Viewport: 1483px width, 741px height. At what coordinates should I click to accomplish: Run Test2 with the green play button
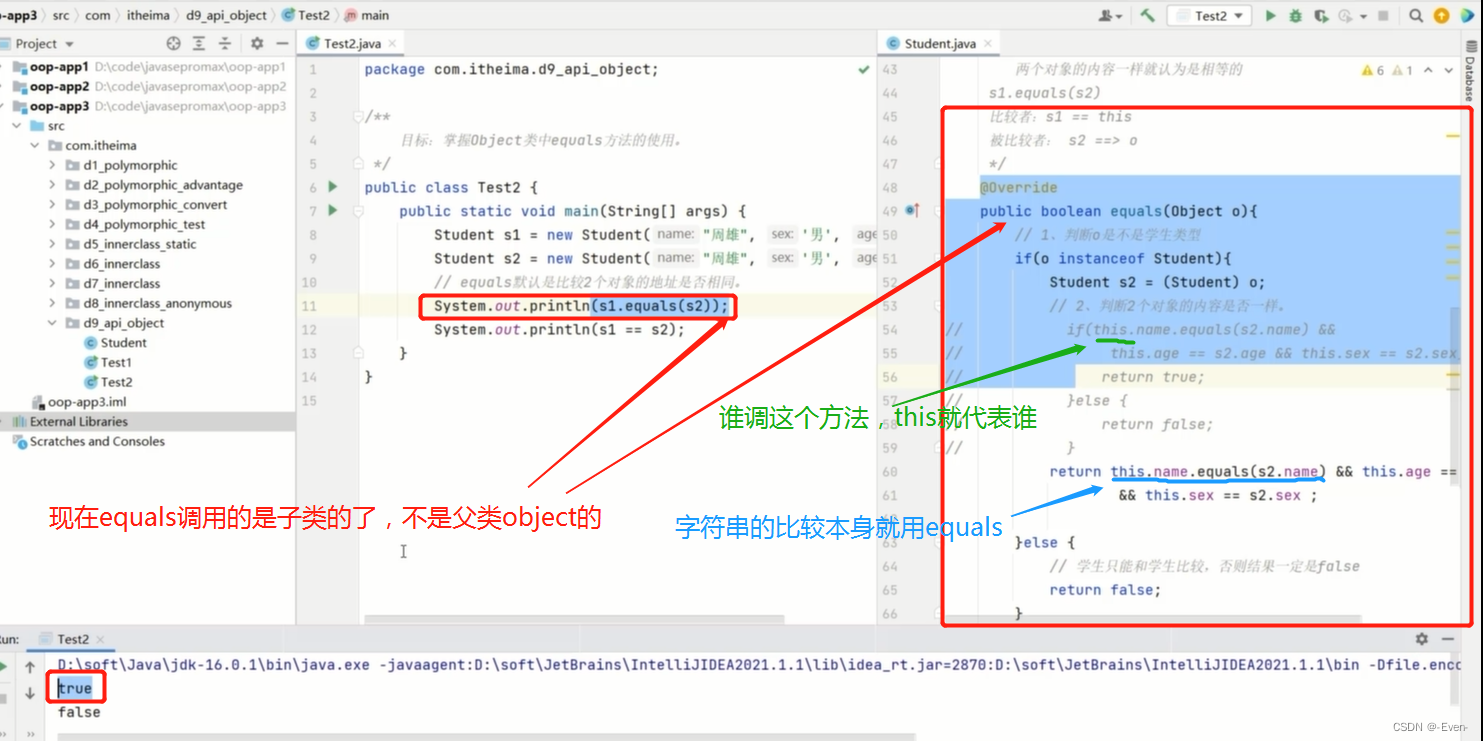tap(1270, 15)
